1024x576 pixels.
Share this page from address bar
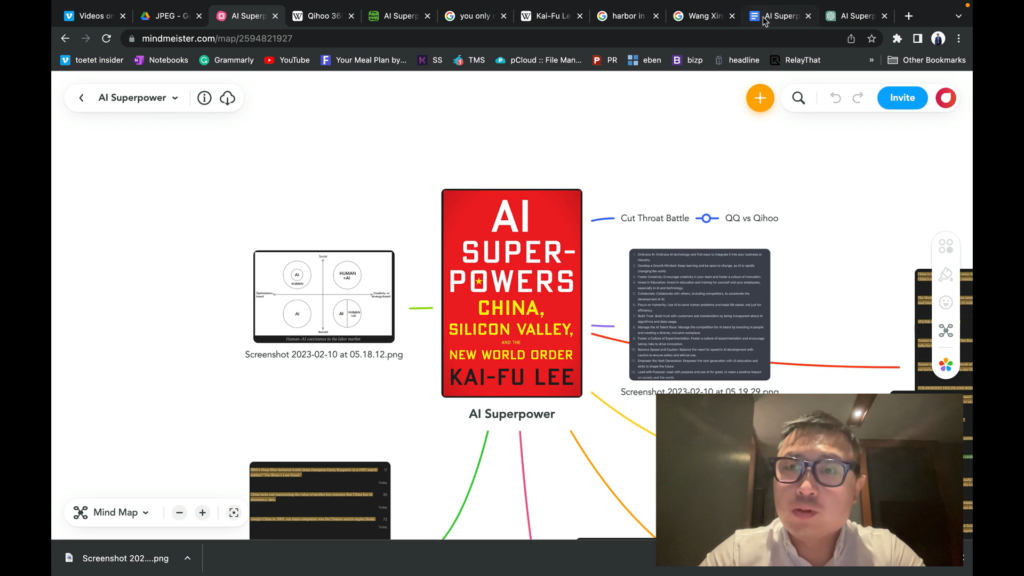(x=851, y=39)
